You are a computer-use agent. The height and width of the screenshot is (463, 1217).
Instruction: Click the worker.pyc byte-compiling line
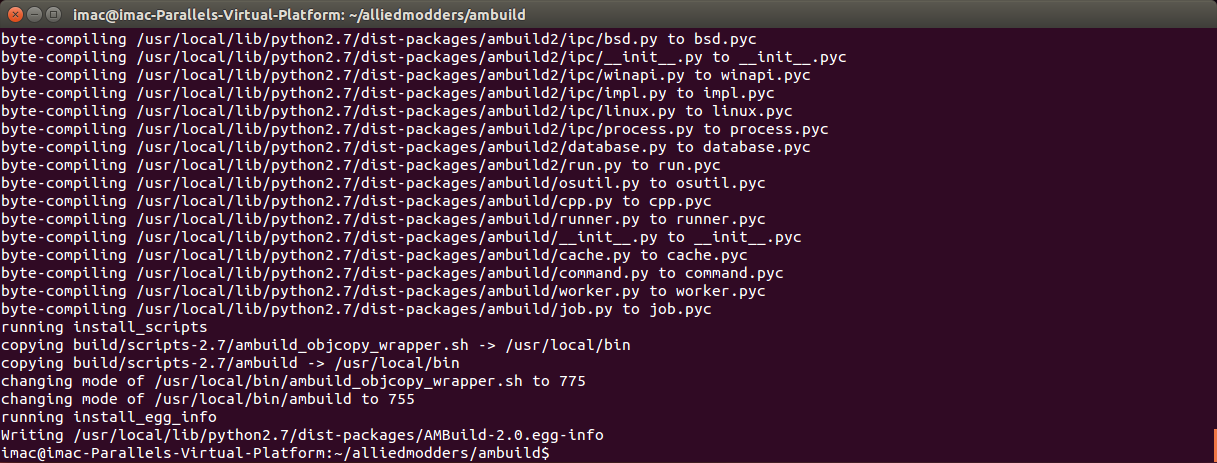[x=383, y=291]
